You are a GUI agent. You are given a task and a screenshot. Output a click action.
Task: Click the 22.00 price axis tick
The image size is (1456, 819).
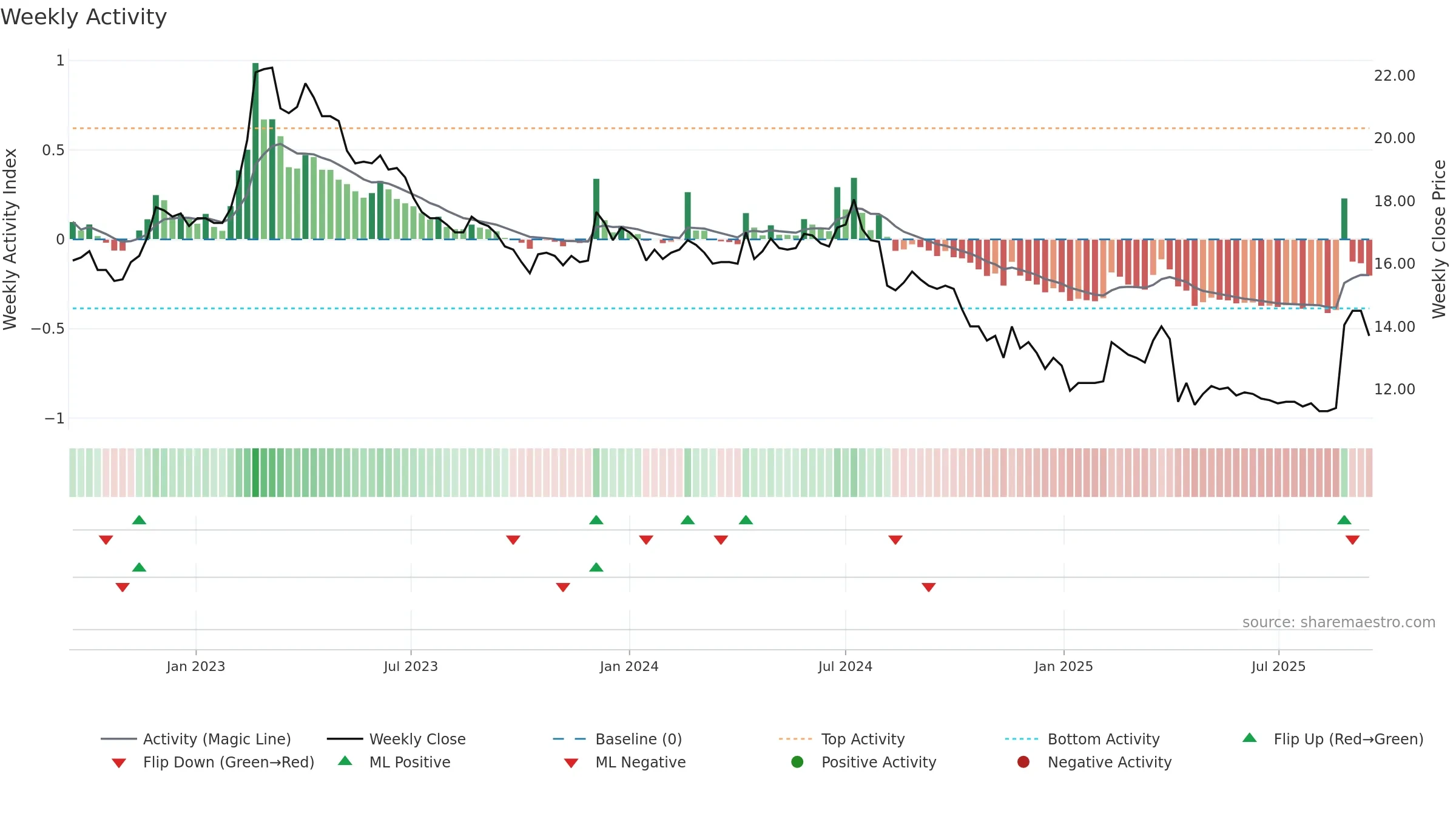click(1394, 76)
